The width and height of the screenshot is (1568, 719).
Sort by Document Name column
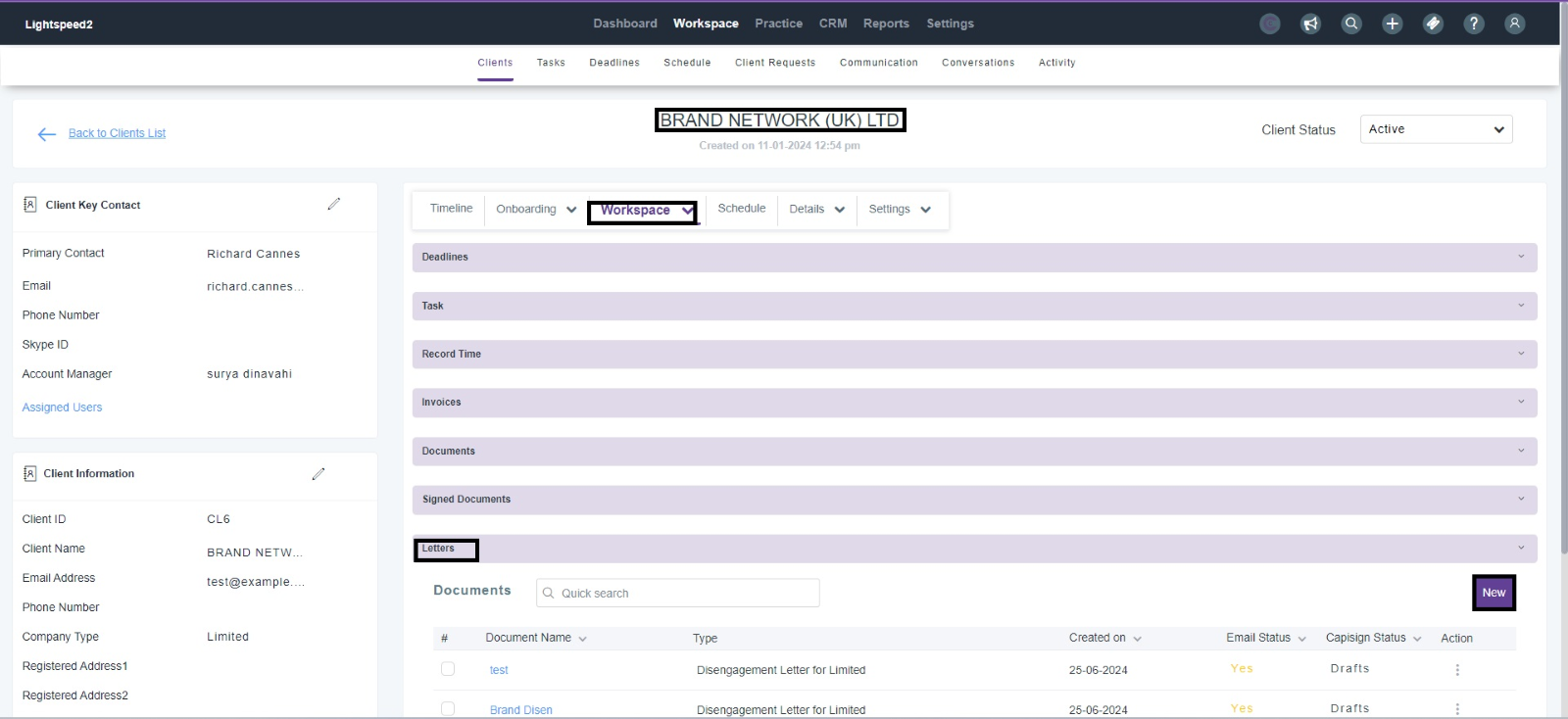point(536,638)
